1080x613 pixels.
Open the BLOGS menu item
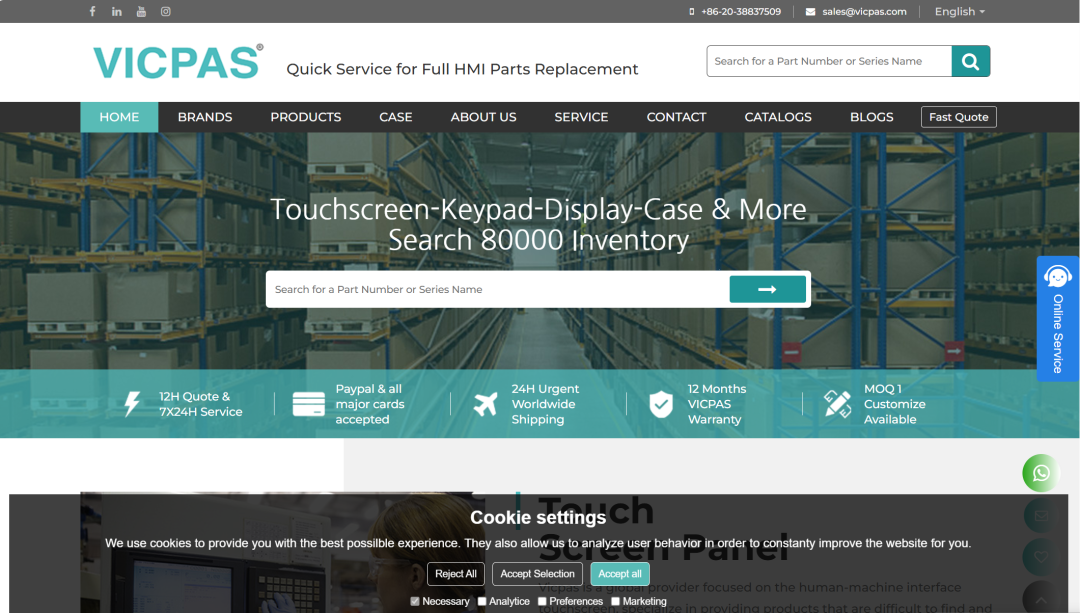coord(871,117)
